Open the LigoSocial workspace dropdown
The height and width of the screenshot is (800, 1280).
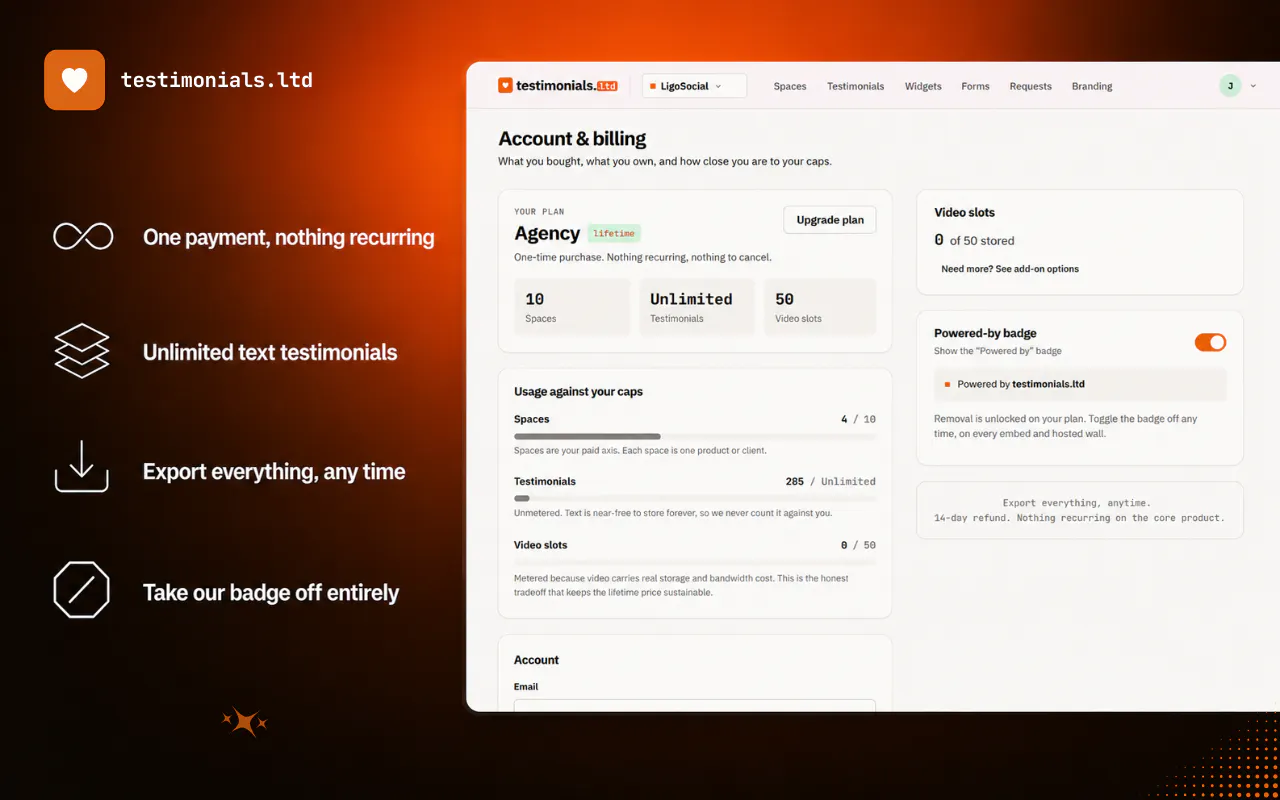694,86
